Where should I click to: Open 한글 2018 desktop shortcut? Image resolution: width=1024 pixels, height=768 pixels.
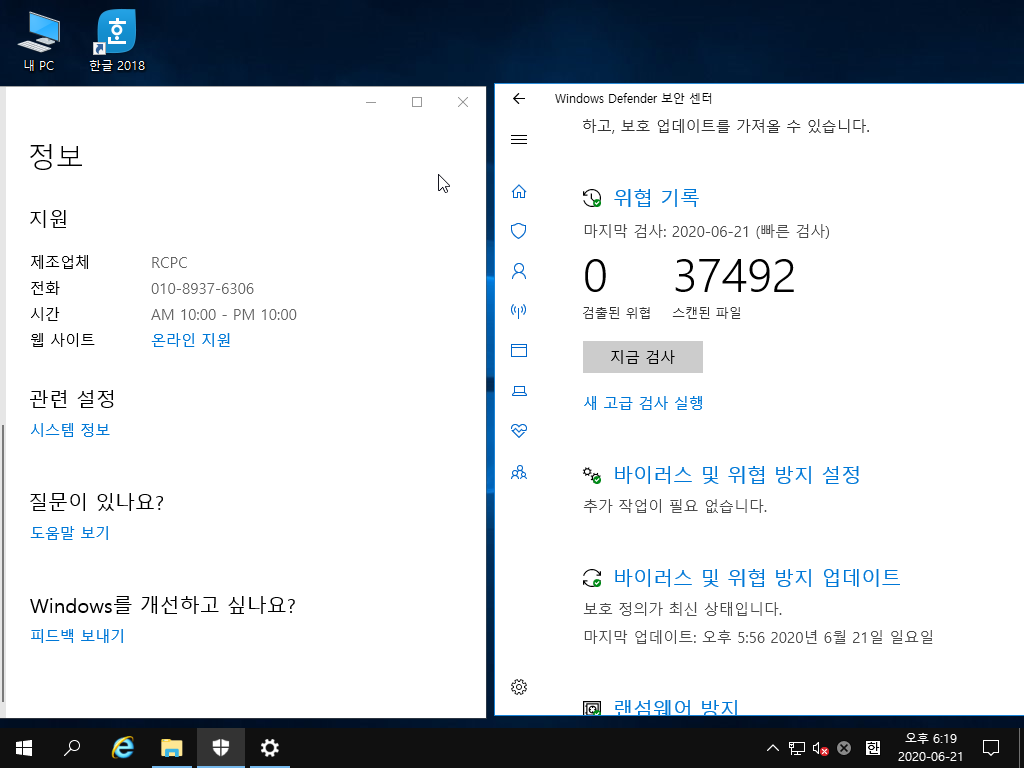pos(117,42)
